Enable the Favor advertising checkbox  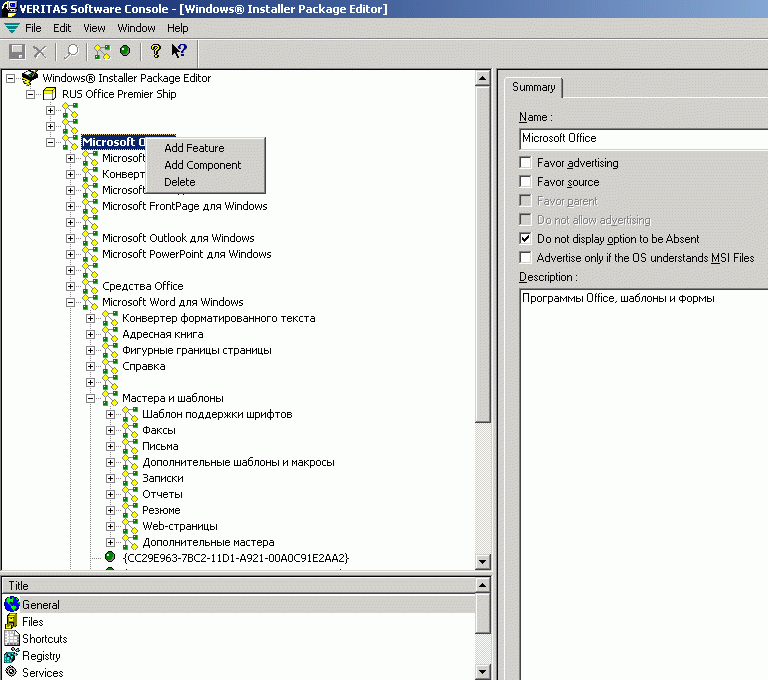525,162
